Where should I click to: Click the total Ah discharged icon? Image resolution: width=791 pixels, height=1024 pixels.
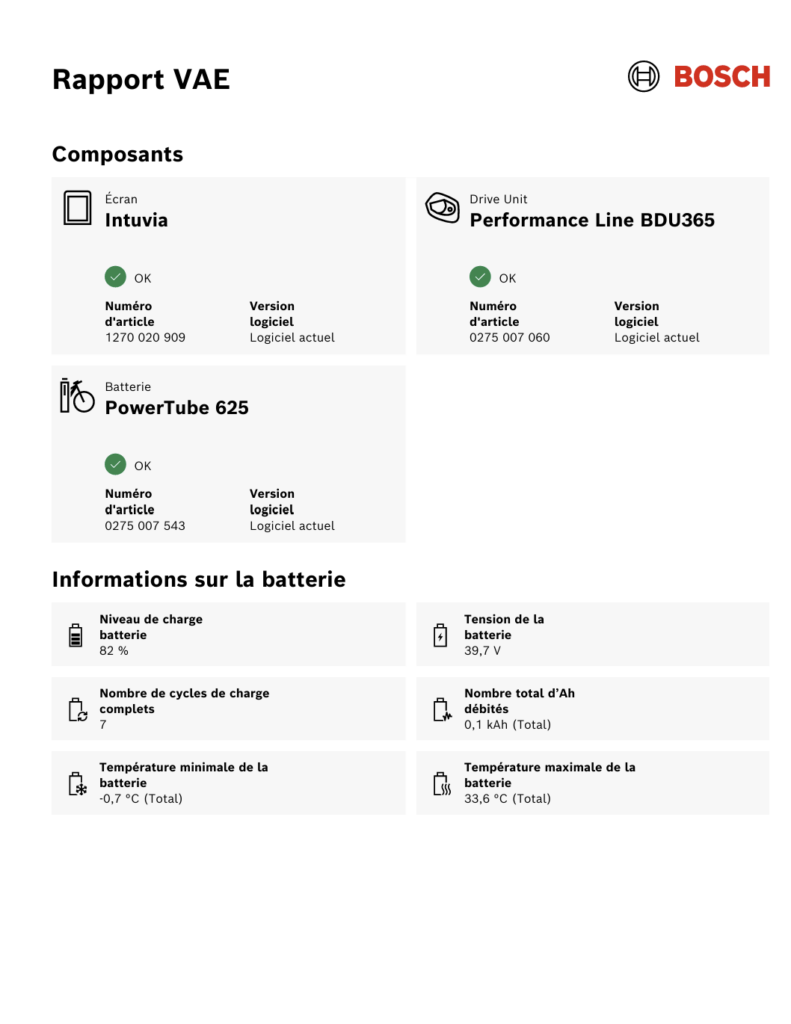click(441, 709)
